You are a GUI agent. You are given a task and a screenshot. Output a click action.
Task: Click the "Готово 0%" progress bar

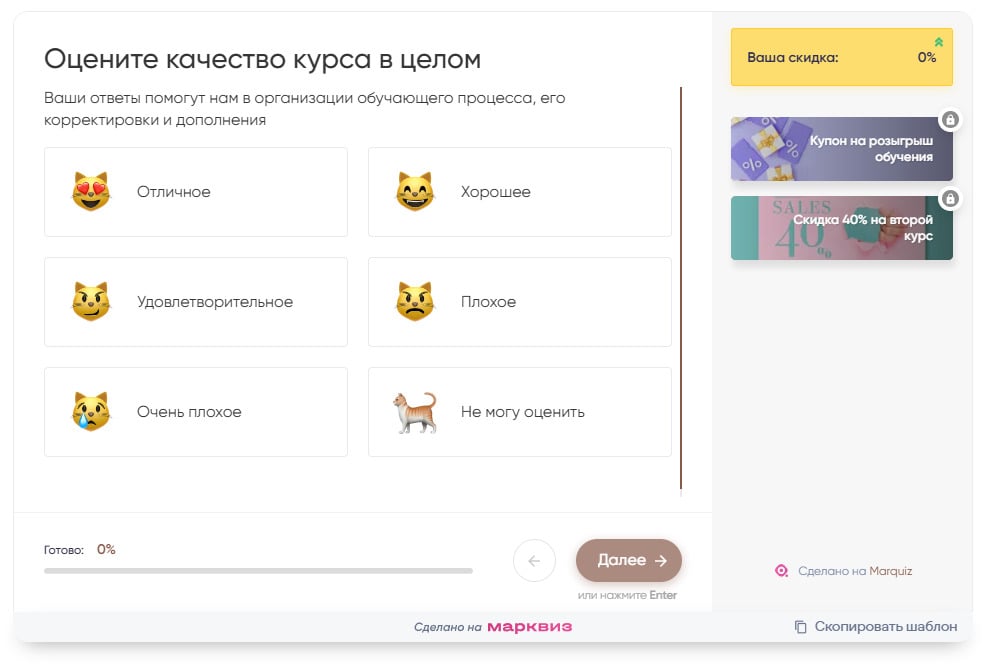coord(257,570)
